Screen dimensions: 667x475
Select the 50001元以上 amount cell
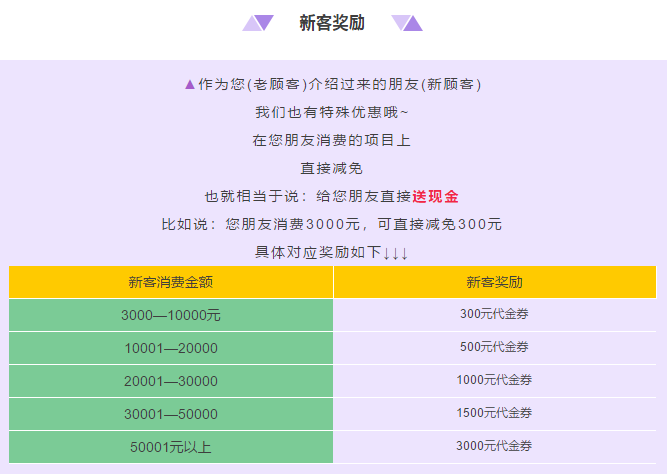click(171, 447)
